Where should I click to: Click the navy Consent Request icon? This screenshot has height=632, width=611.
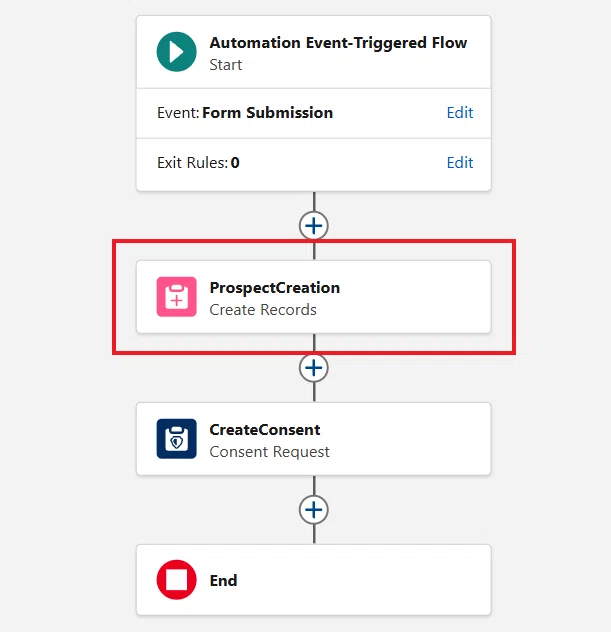pyautogui.click(x=177, y=439)
